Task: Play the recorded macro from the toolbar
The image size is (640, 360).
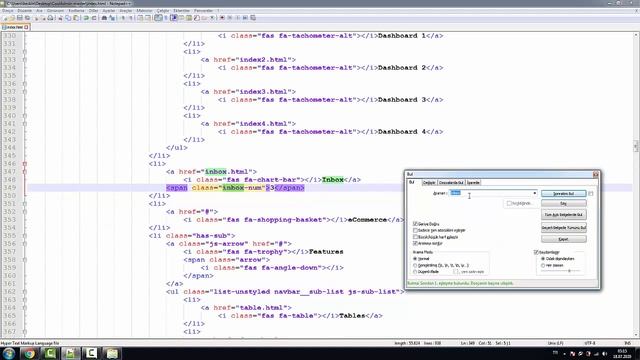Action: 238,18
